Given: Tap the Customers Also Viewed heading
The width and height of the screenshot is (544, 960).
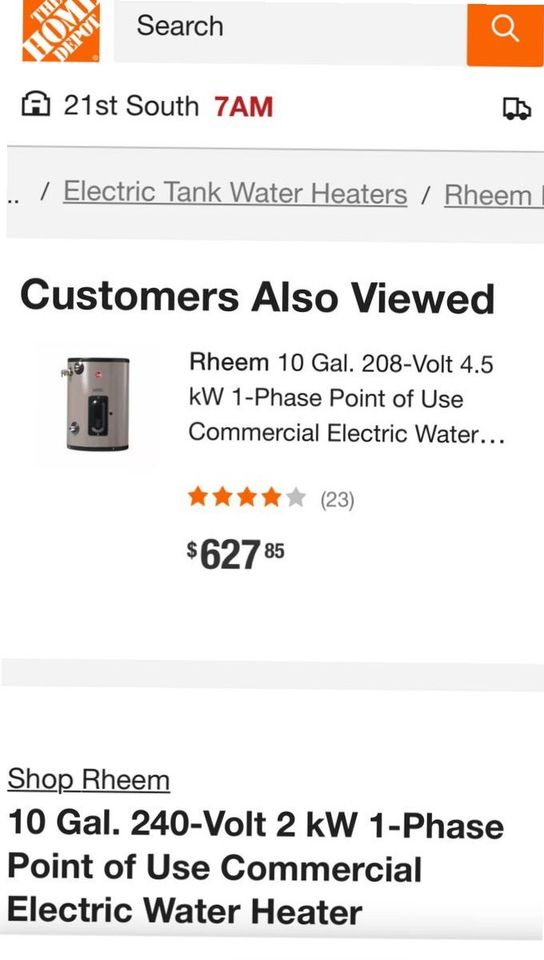Looking at the screenshot, I should (257, 297).
